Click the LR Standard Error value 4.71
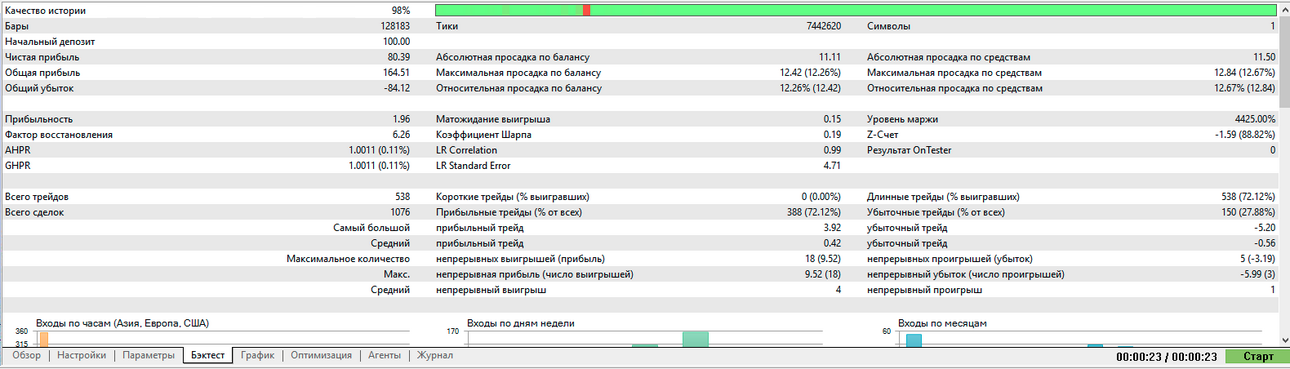The image size is (1290, 369). (x=831, y=165)
